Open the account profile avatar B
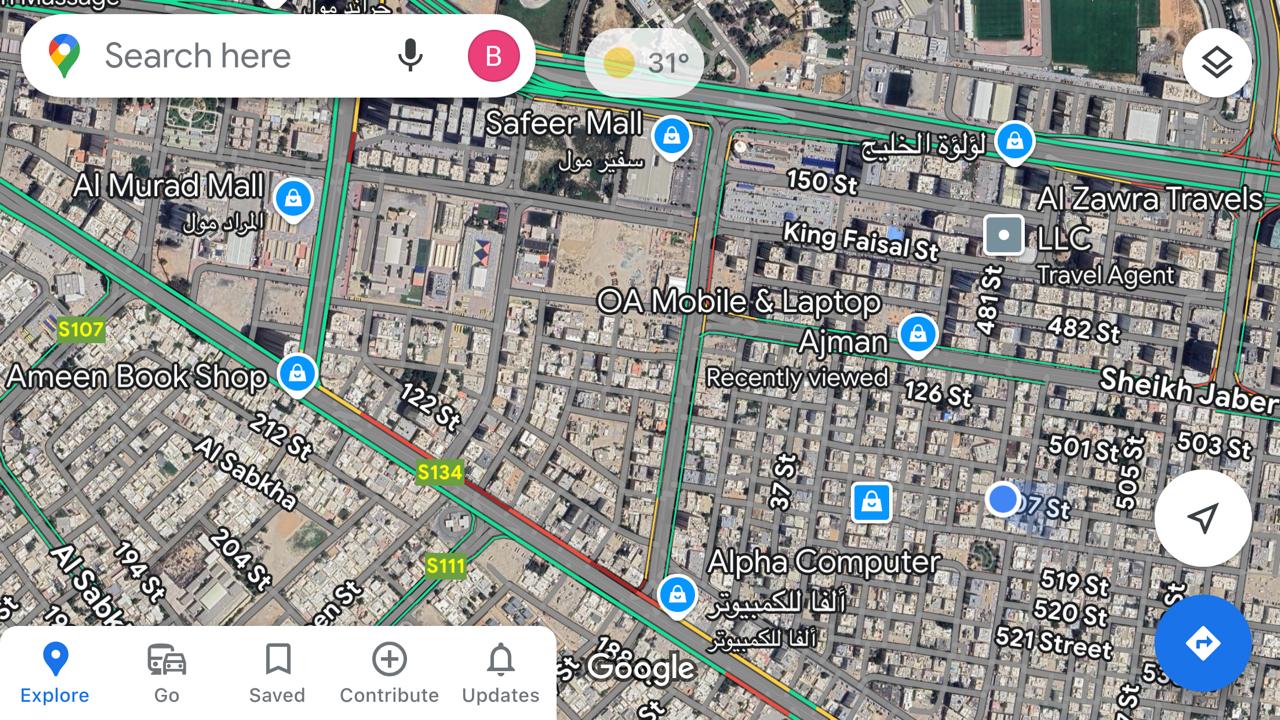Image resolution: width=1280 pixels, height=720 pixels. click(494, 56)
